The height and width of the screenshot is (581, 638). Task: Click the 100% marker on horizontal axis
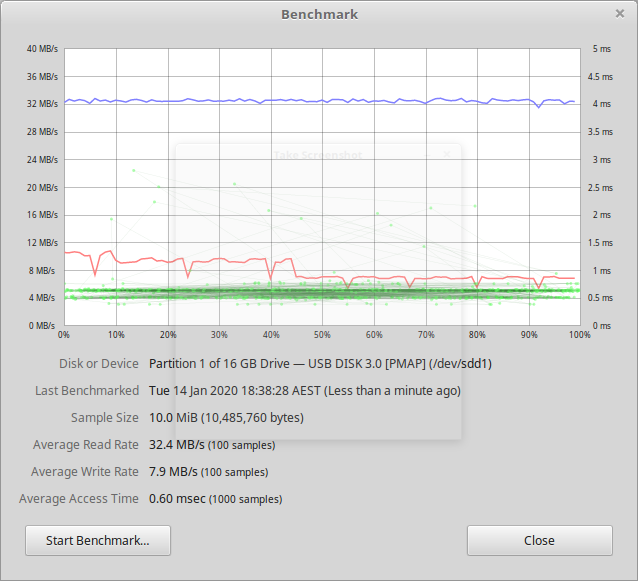coord(578,335)
